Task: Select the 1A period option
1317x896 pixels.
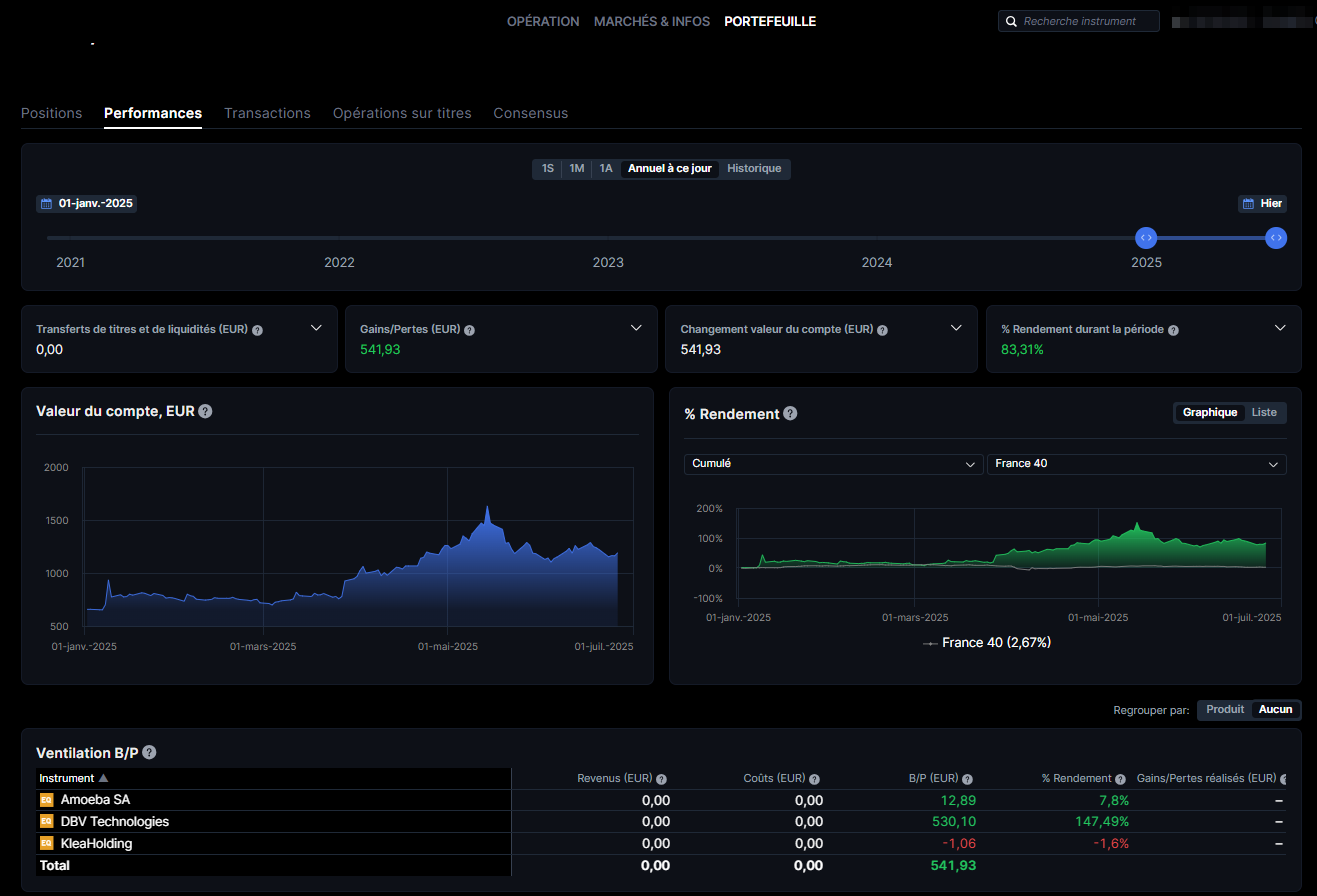Action: [x=606, y=169]
